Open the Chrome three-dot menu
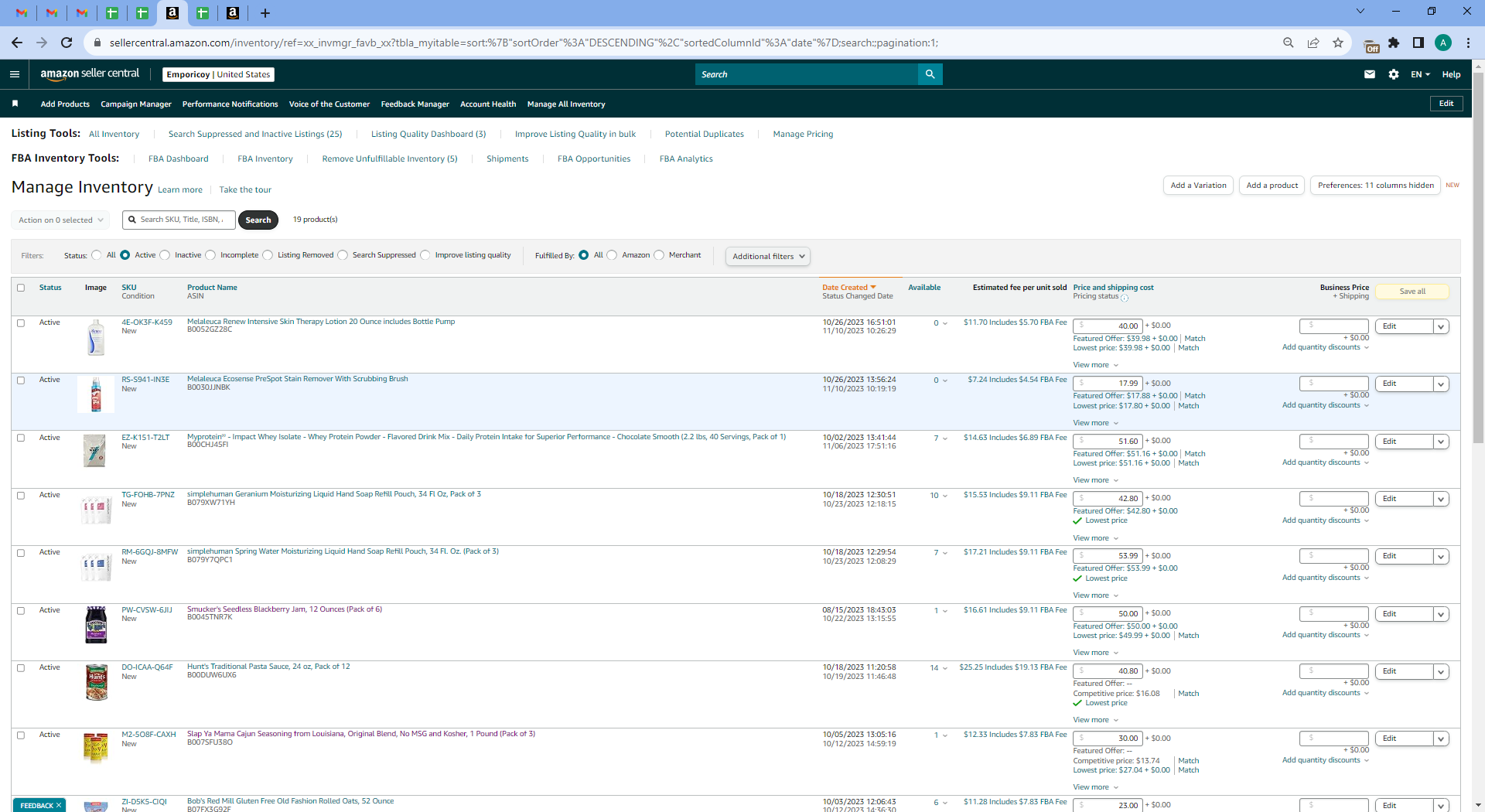 1469,43
